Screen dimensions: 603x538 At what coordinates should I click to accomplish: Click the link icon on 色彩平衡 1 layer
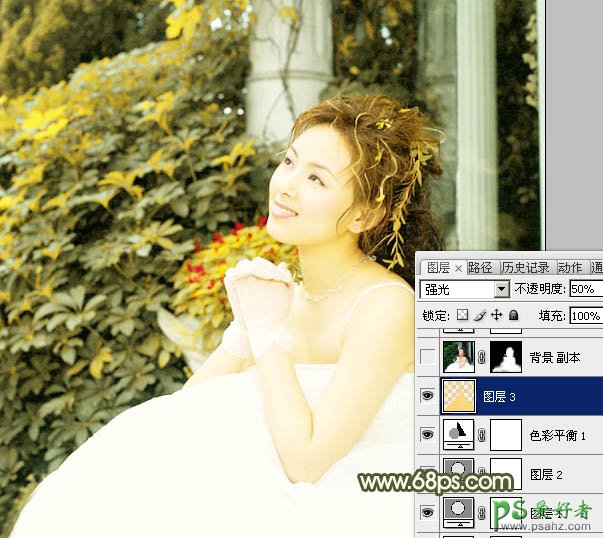tap(481, 435)
